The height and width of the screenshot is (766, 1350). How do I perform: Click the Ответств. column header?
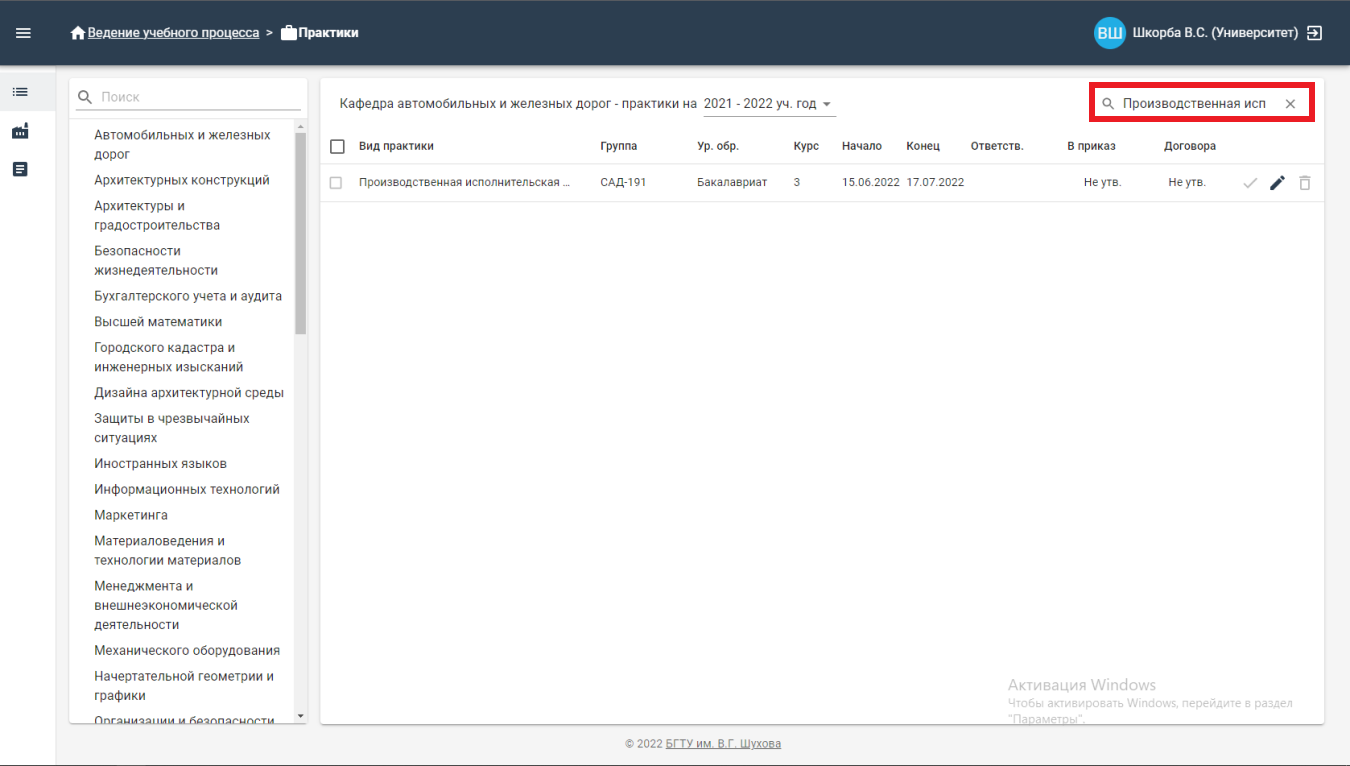[997, 146]
